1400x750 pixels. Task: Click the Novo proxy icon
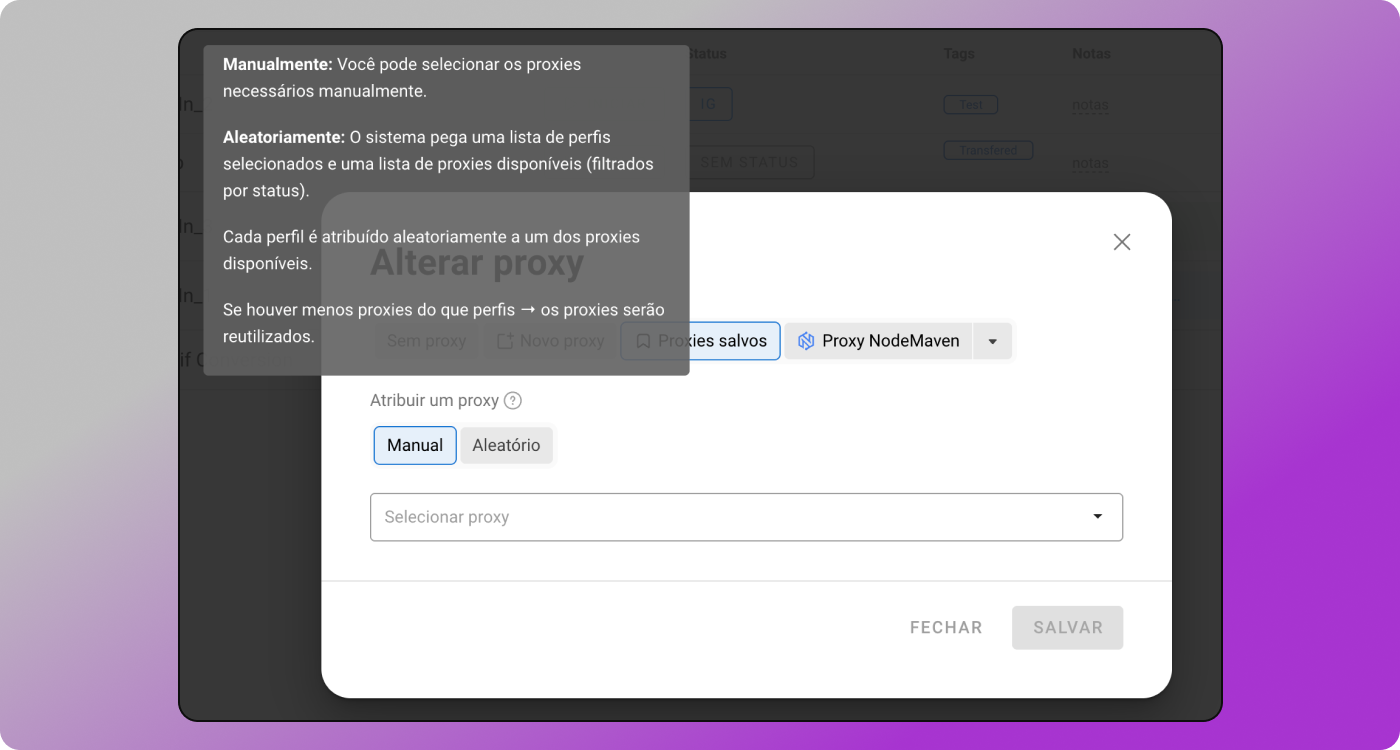coord(505,341)
